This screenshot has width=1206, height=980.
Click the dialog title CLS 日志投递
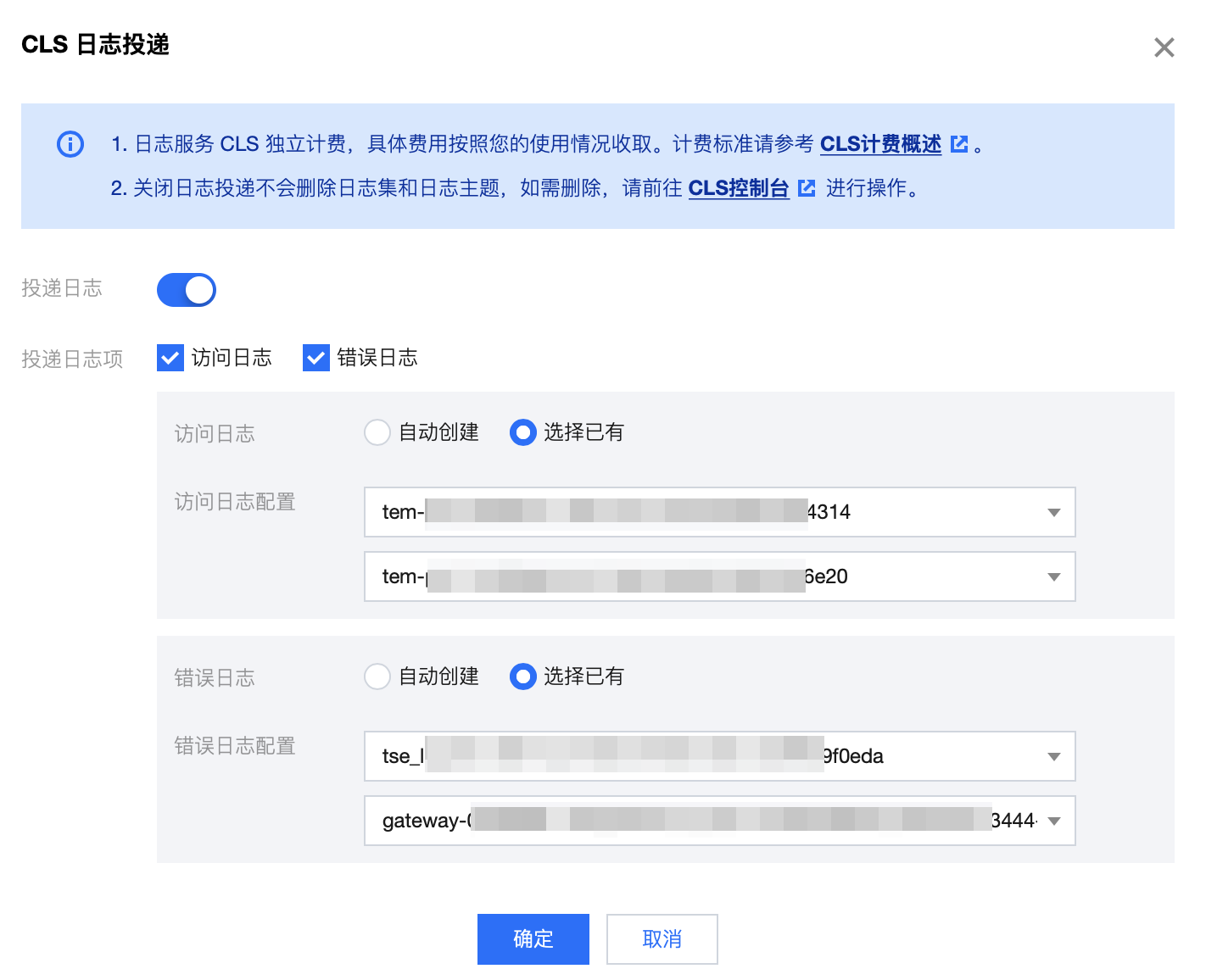[95, 44]
